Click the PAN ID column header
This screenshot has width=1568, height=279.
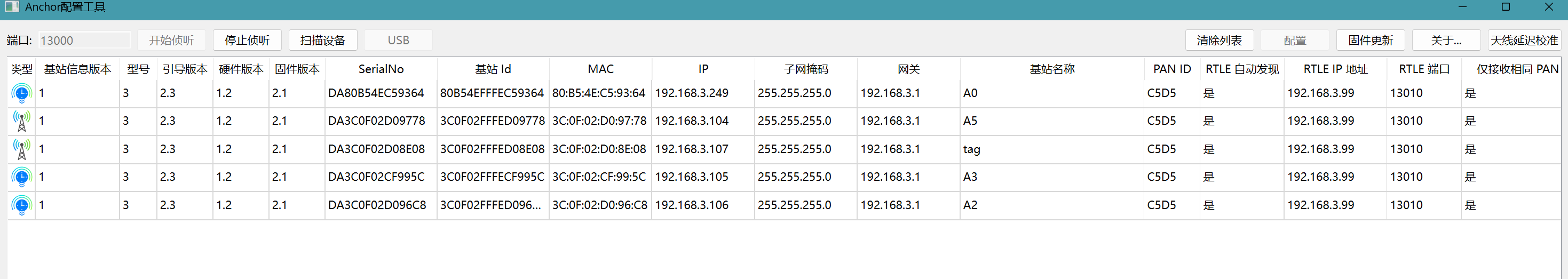pos(1171,69)
